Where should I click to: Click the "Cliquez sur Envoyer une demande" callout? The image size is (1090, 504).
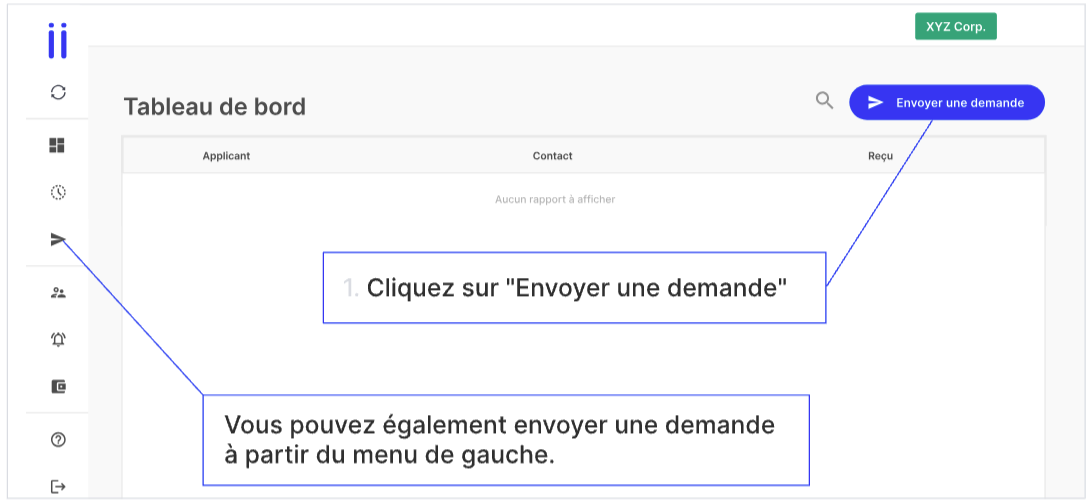click(x=574, y=288)
